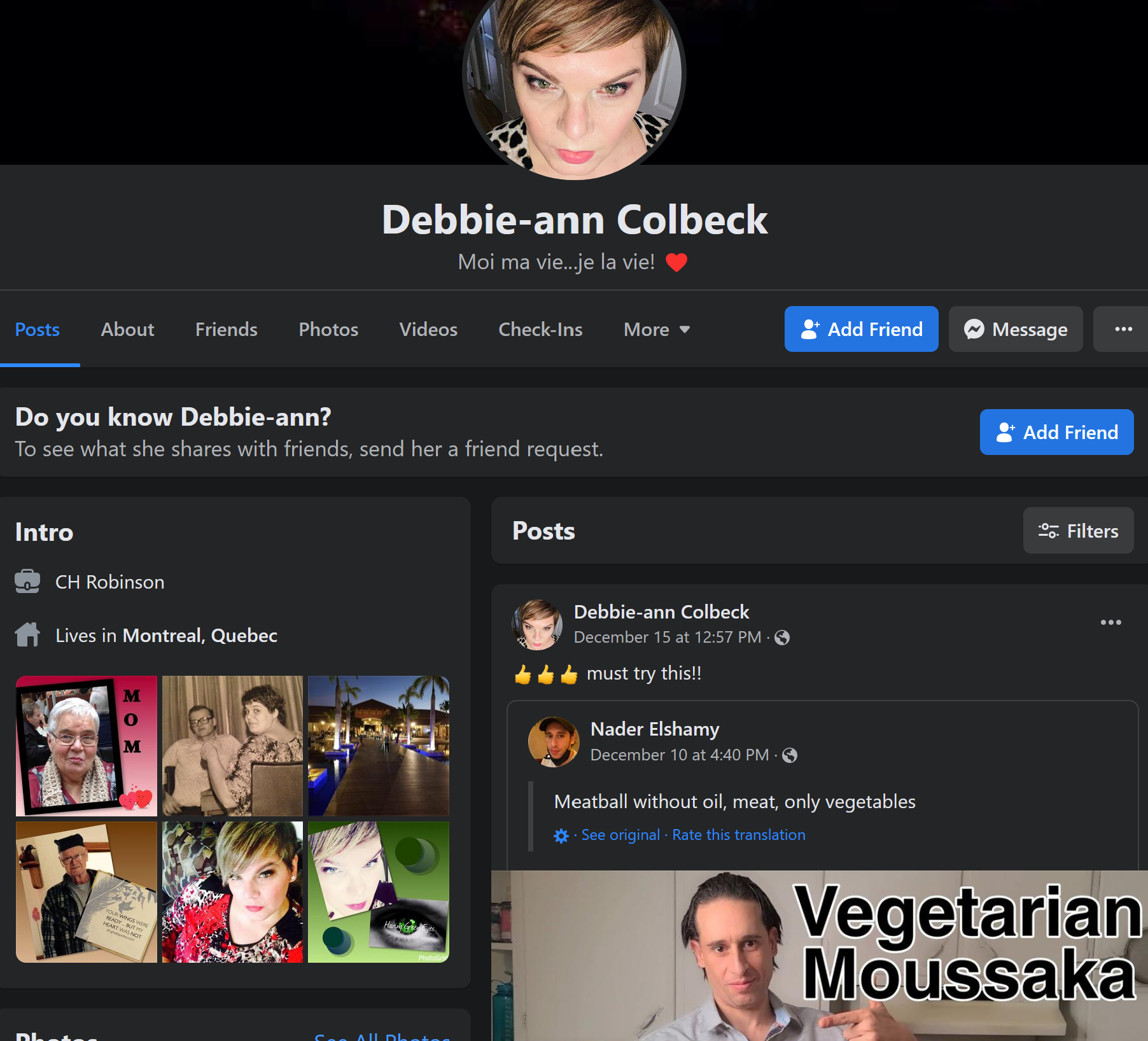
Task: Switch to the Posts tab
Action: [38, 330]
